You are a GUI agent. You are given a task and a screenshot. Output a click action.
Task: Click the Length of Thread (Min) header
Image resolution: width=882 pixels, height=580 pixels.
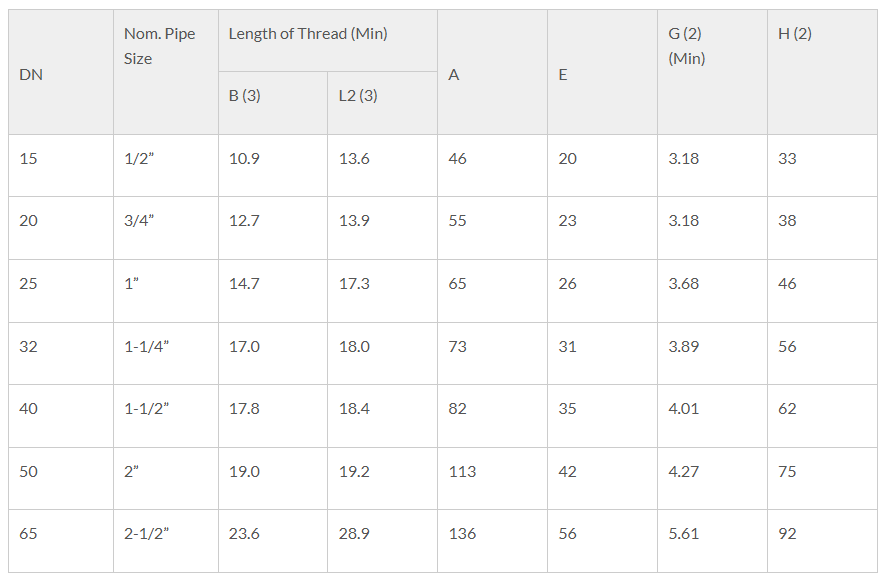328,41
